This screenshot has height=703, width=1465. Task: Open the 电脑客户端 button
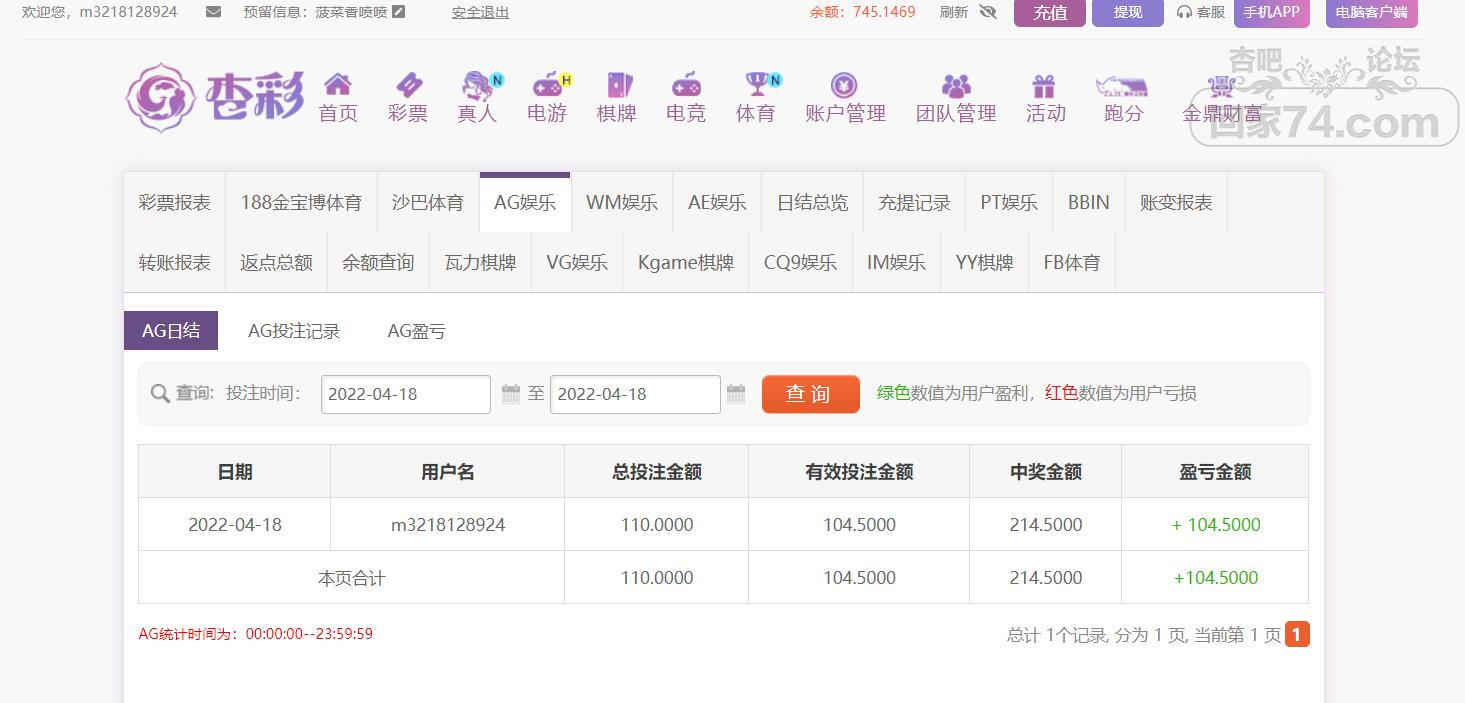click(1372, 12)
